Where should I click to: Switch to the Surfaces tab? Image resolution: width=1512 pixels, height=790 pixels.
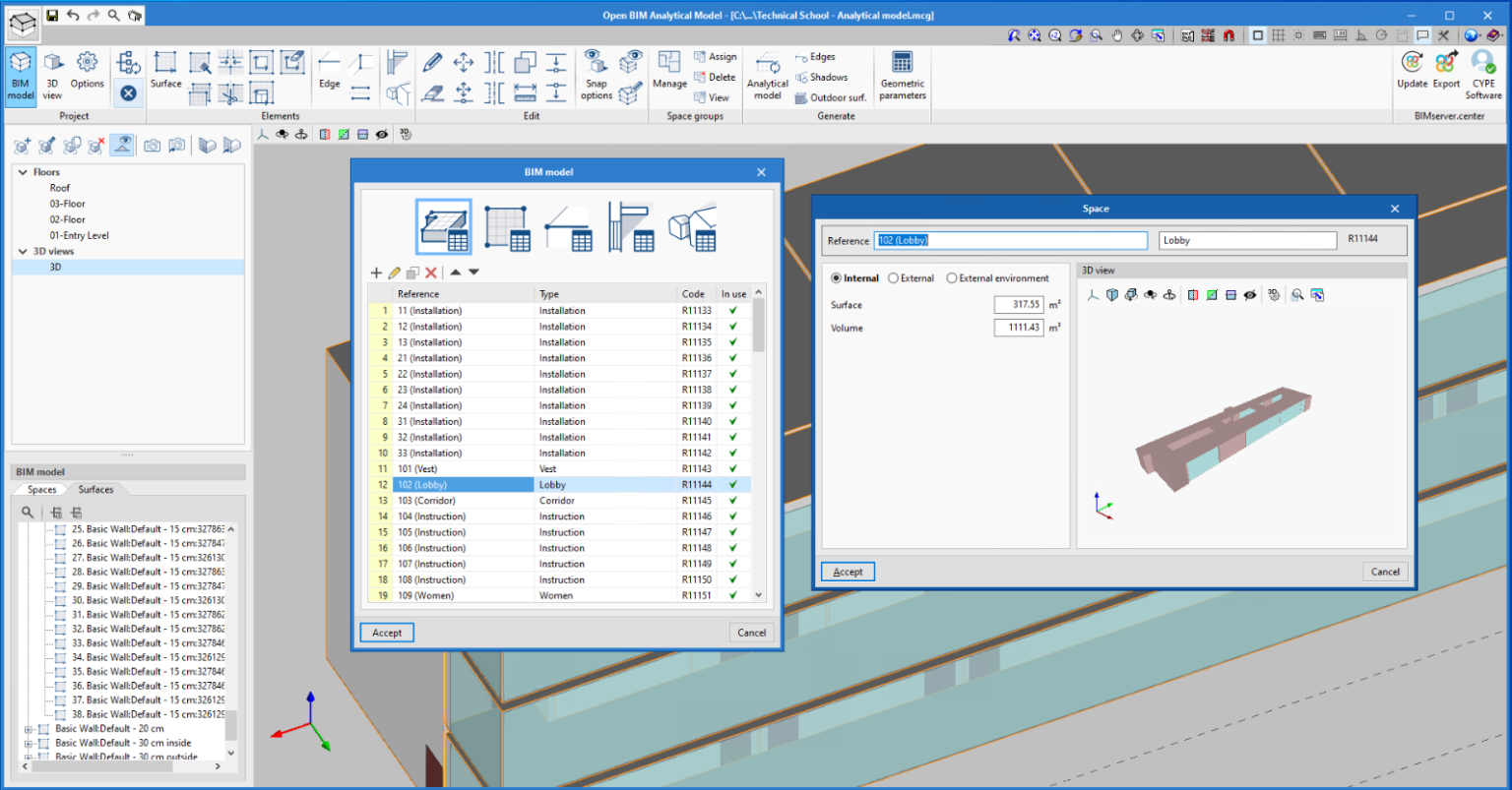point(95,489)
